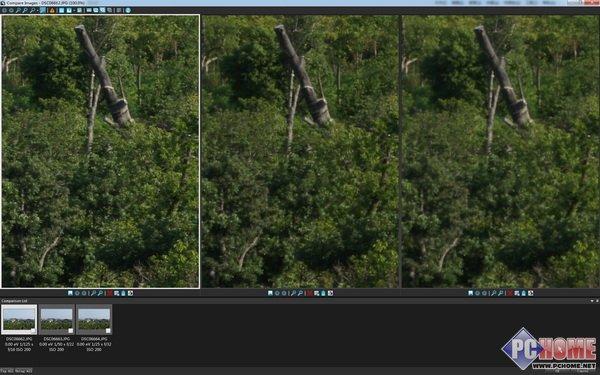Viewport: 600px width, 375px height.
Task: Zoom out on the right image pane
Action: 501,293
